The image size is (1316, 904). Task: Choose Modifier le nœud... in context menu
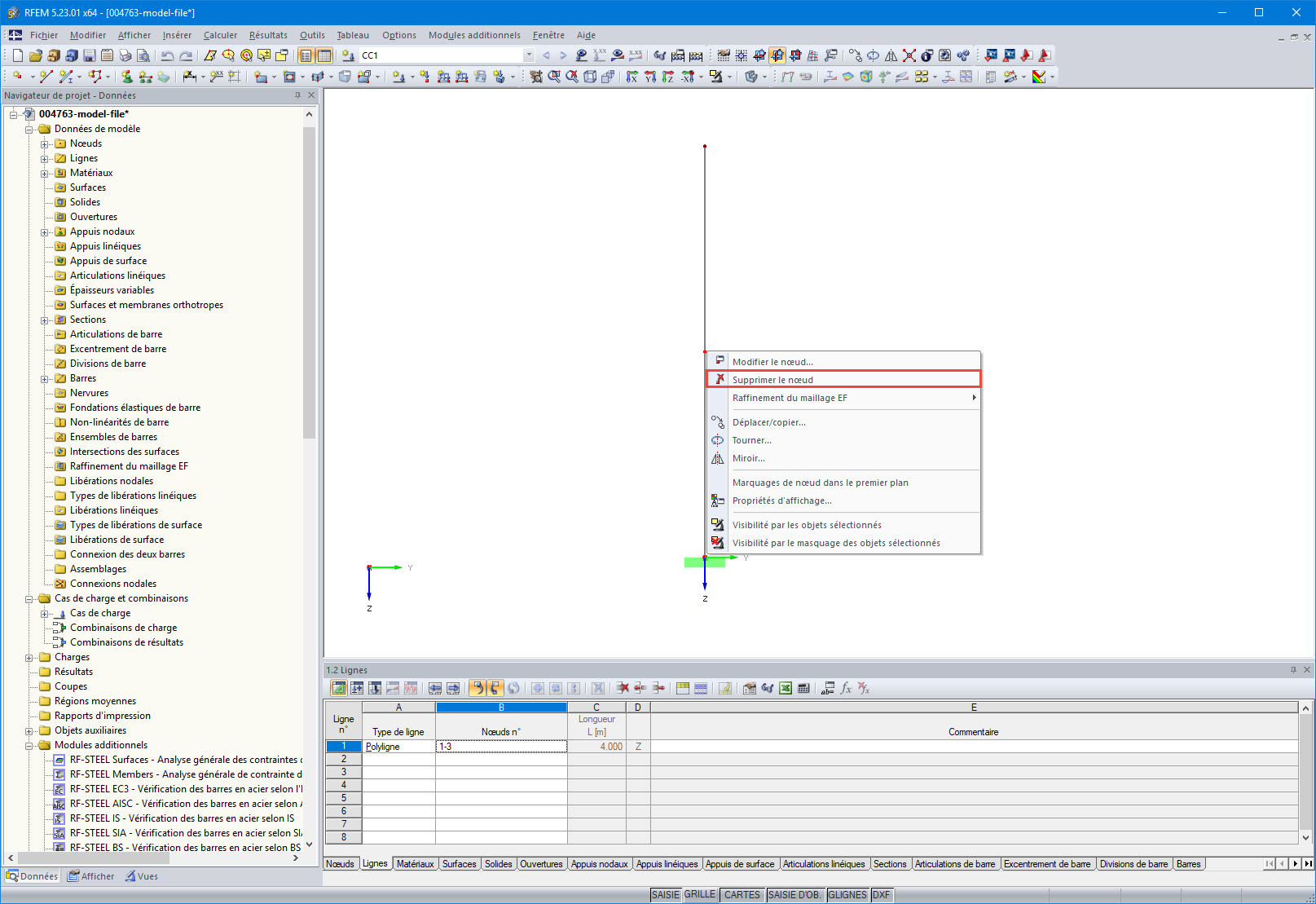[x=843, y=361]
